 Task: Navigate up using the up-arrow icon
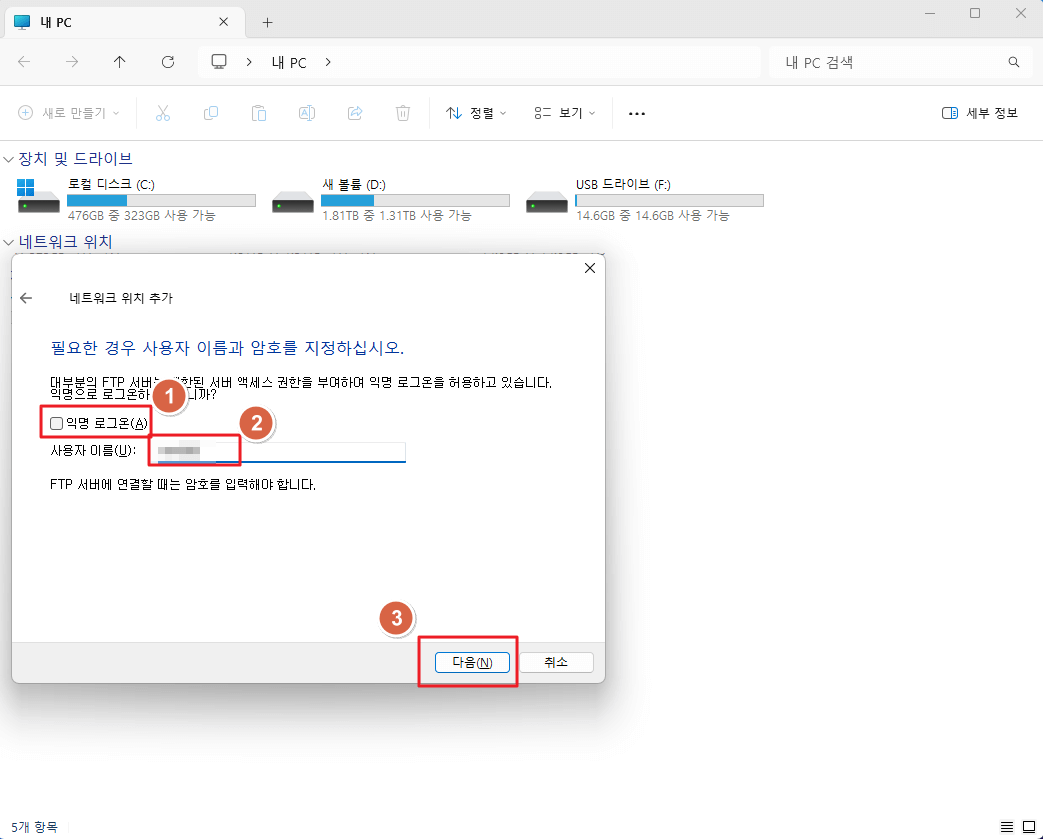point(119,62)
